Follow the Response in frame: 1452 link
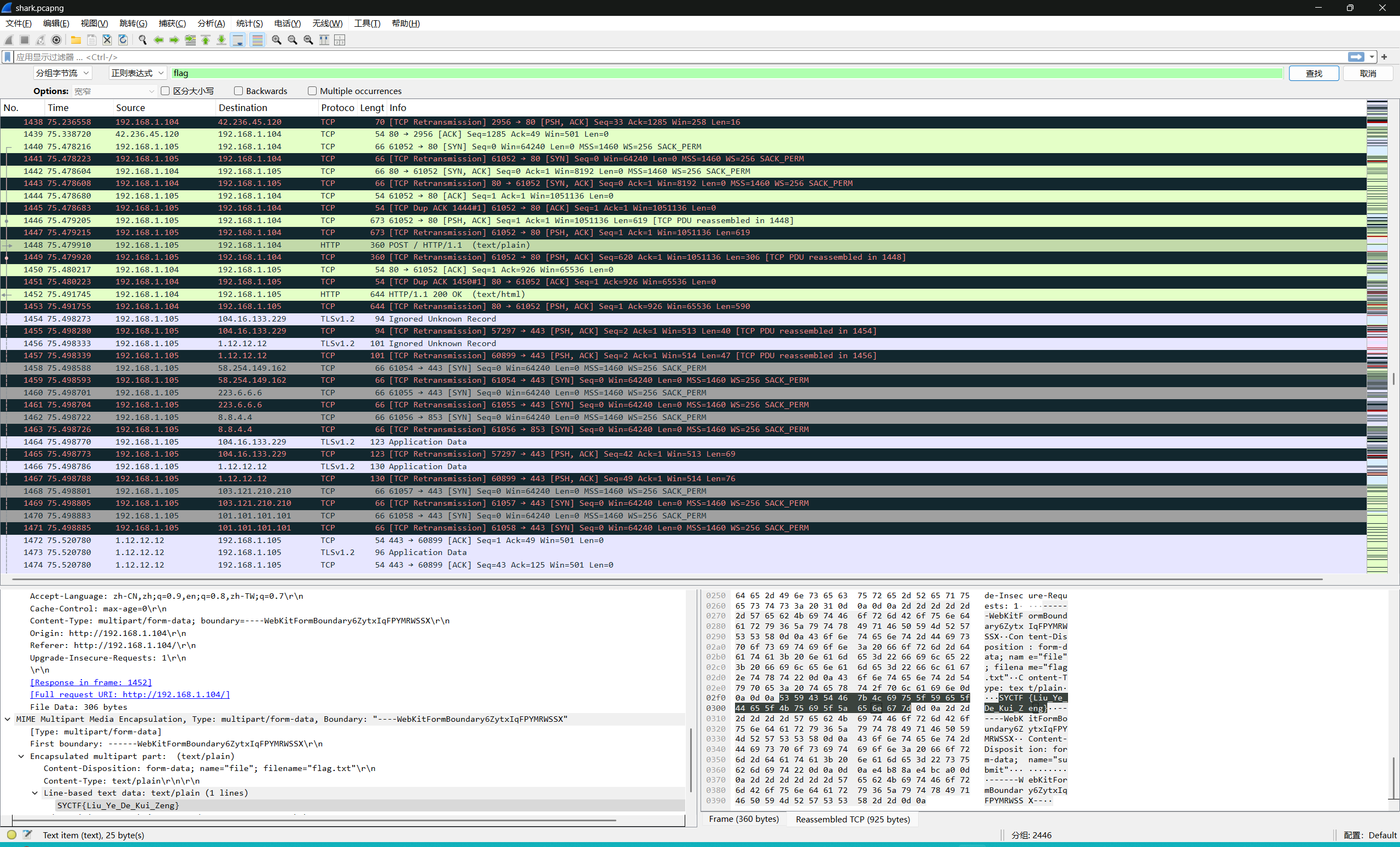Image resolution: width=1400 pixels, height=847 pixels. pyautogui.click(x=91, y=682)
